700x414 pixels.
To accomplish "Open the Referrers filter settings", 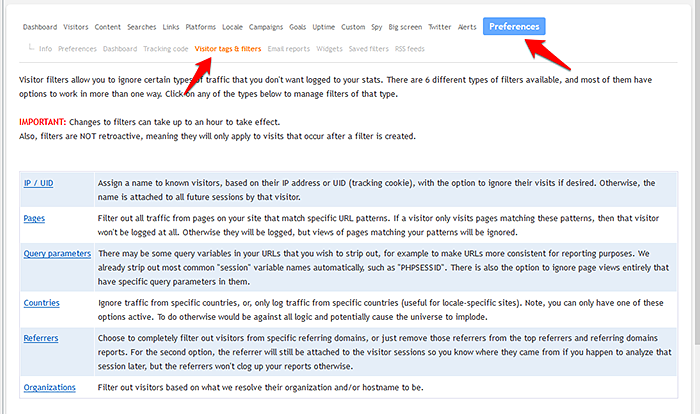I will (x=42, y=338).
